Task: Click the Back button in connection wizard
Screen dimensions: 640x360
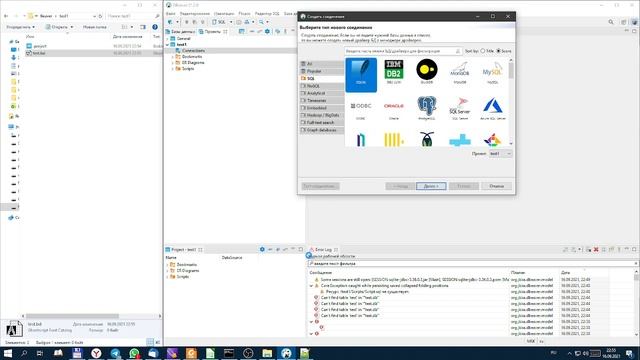Action: tap(400, 186)
